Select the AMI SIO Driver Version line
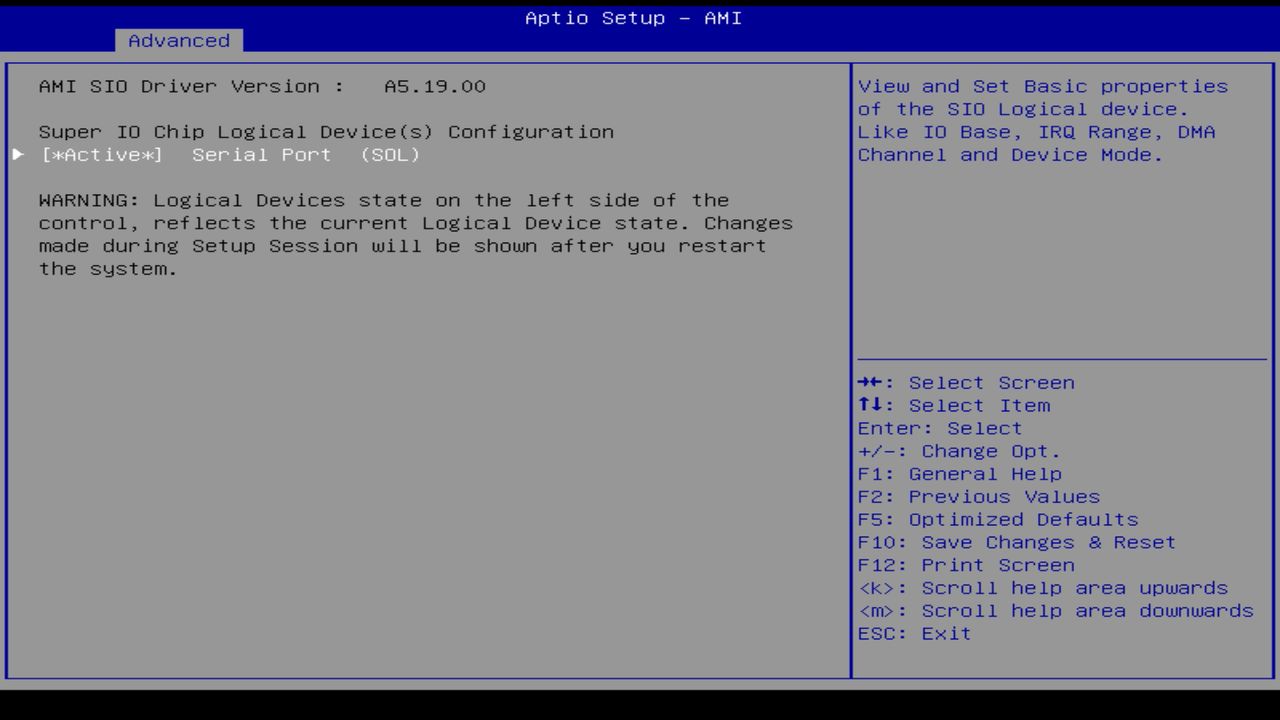The width and height of the screenshot is (1280, 720). 261,86
